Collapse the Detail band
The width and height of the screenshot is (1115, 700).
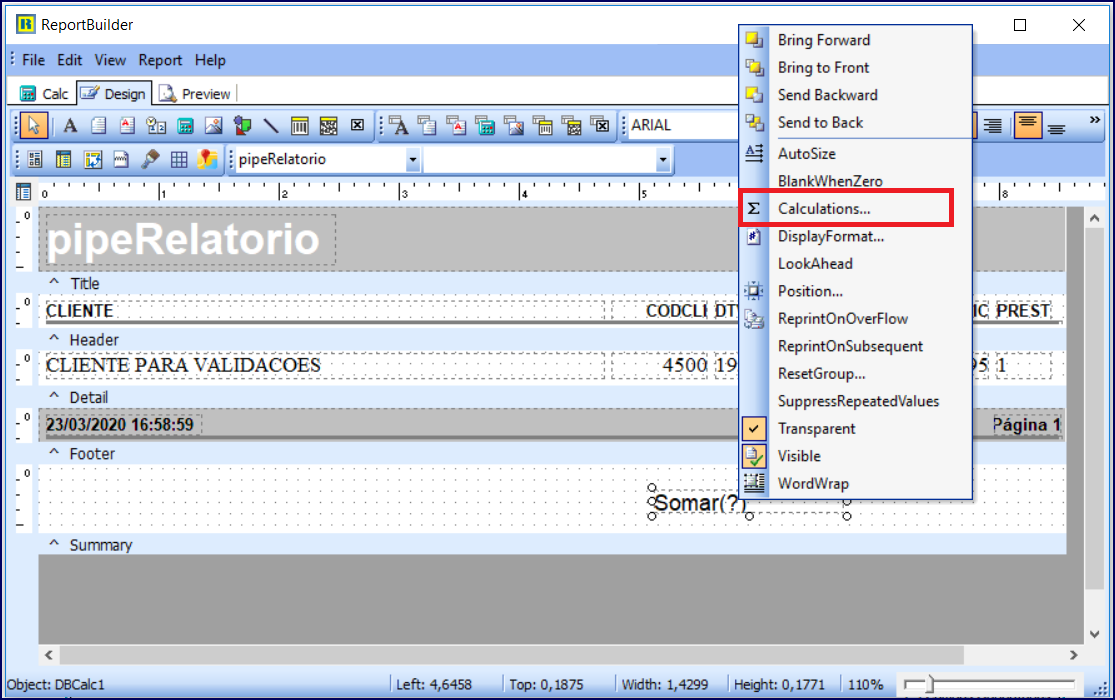point(54,396)
